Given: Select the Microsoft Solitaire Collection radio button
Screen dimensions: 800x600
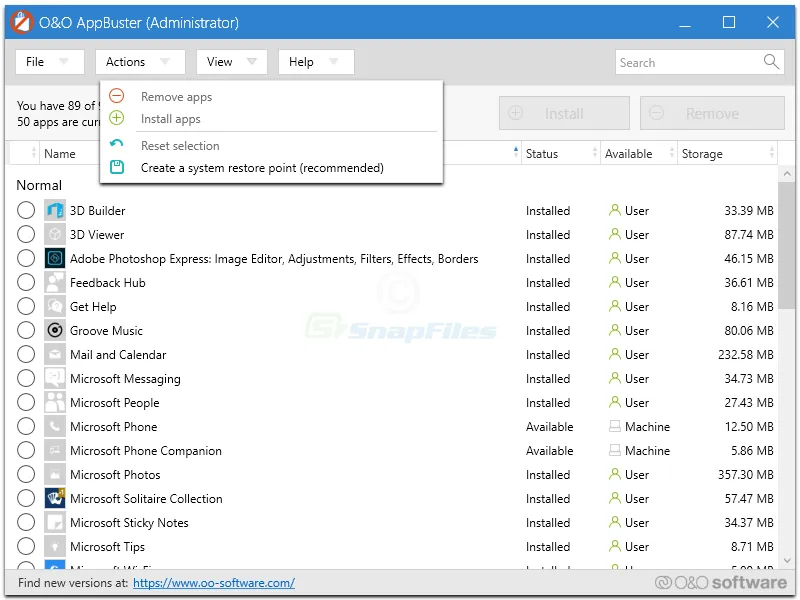Looking at the screenshot, I should pos(26,498).
